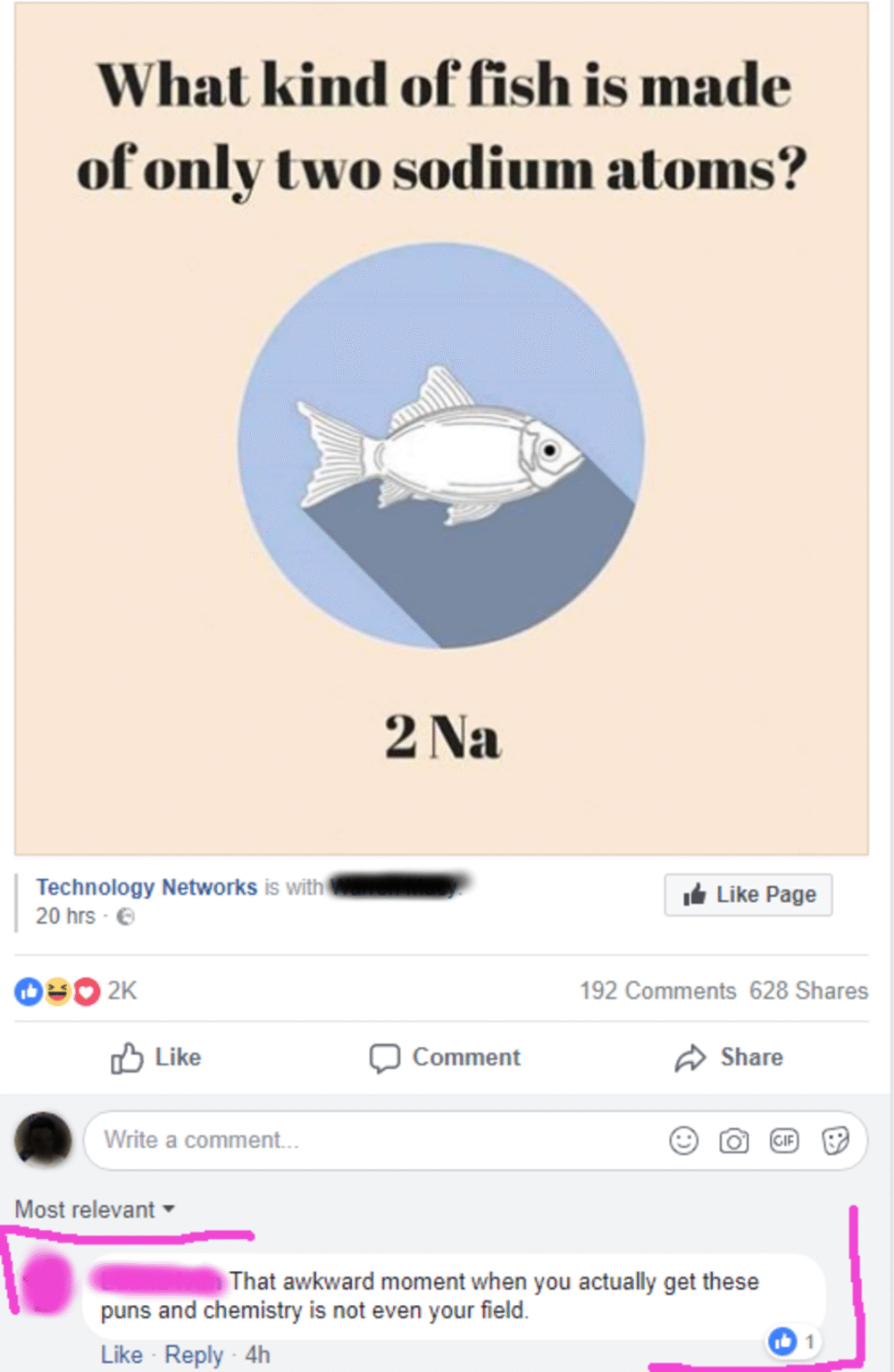Reply to the awkward moment comment
Viewport: 894px width, 1372px height.
pyautogui.click(x=194, y=1355)
